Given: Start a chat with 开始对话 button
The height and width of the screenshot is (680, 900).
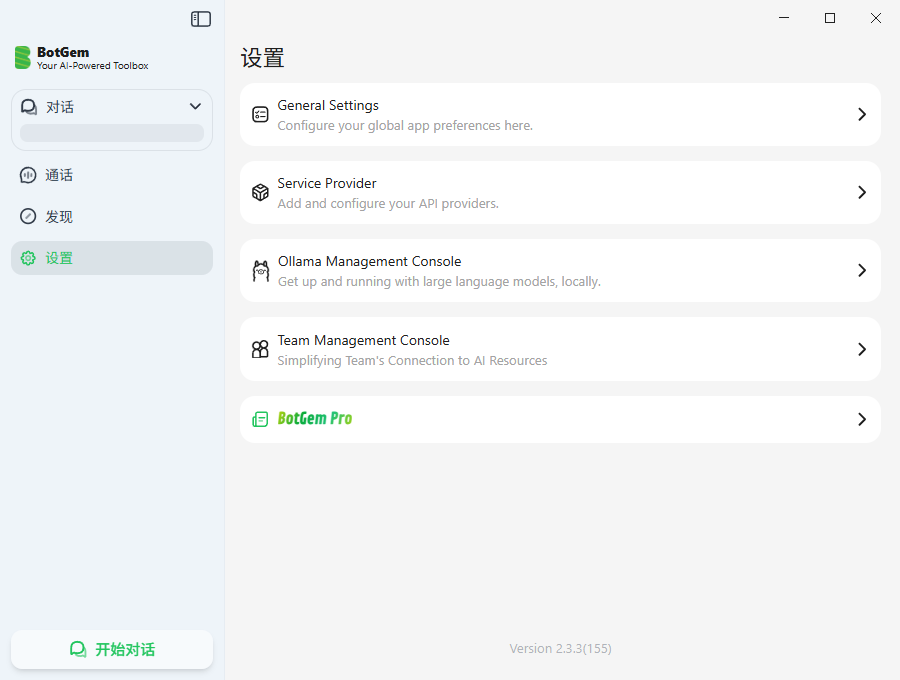Looking at the screenshot, I should pos(112,649).
